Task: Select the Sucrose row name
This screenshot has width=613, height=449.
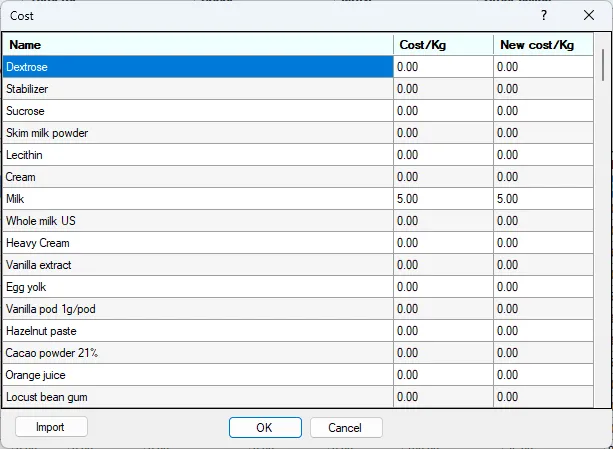Action: pyautogui.click(x=198, y=111)
